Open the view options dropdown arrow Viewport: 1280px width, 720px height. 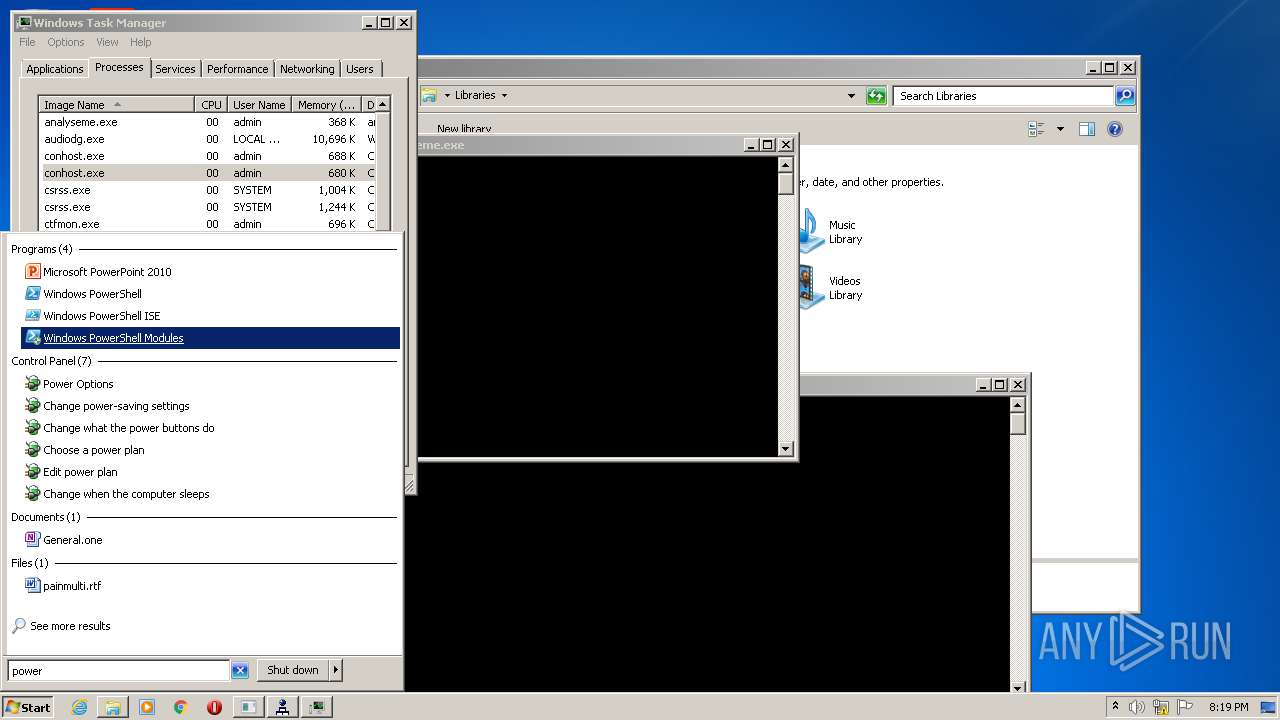click(x=1060, y=129)
